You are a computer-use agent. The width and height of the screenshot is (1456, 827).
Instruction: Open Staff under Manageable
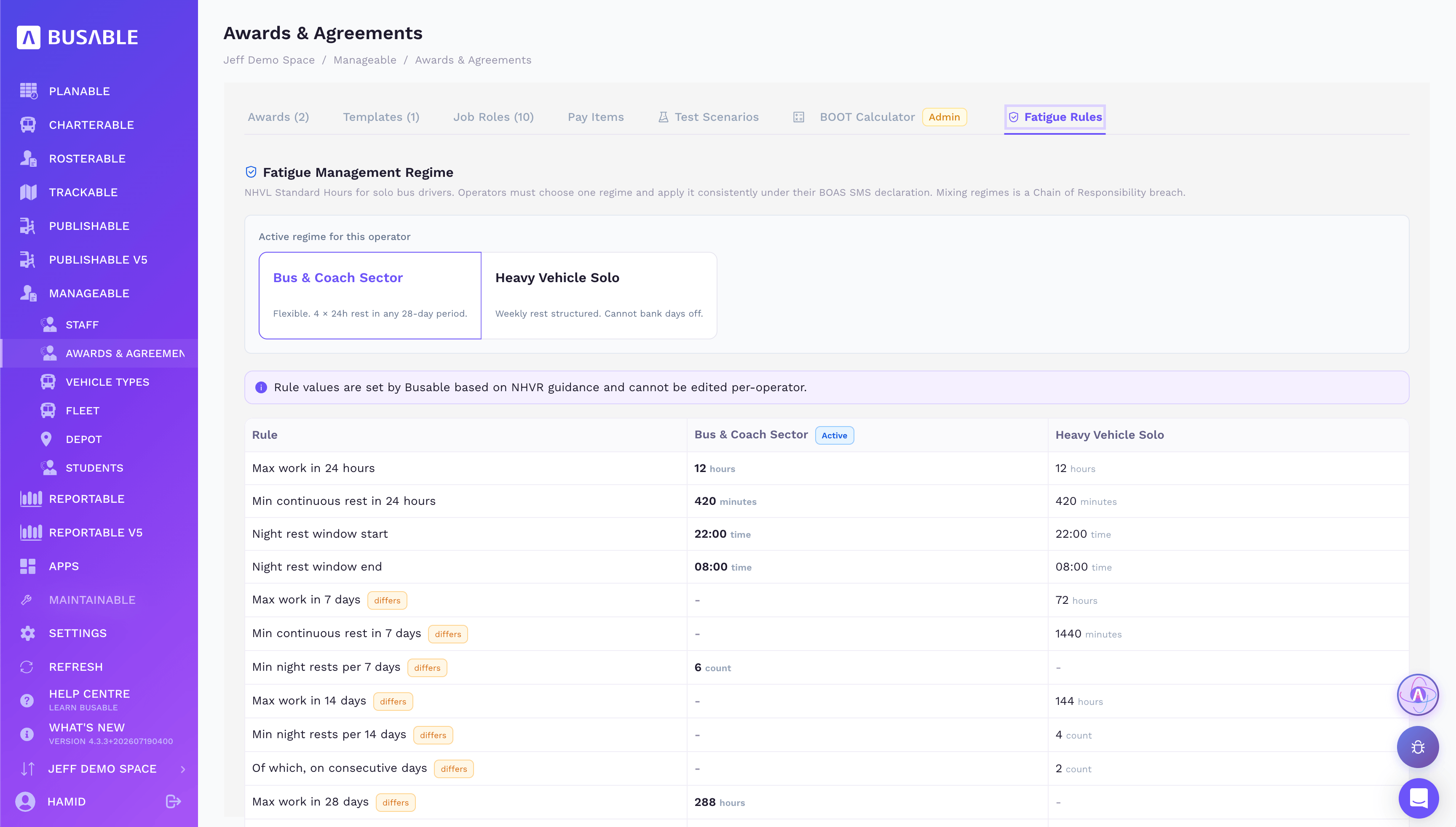82,325
